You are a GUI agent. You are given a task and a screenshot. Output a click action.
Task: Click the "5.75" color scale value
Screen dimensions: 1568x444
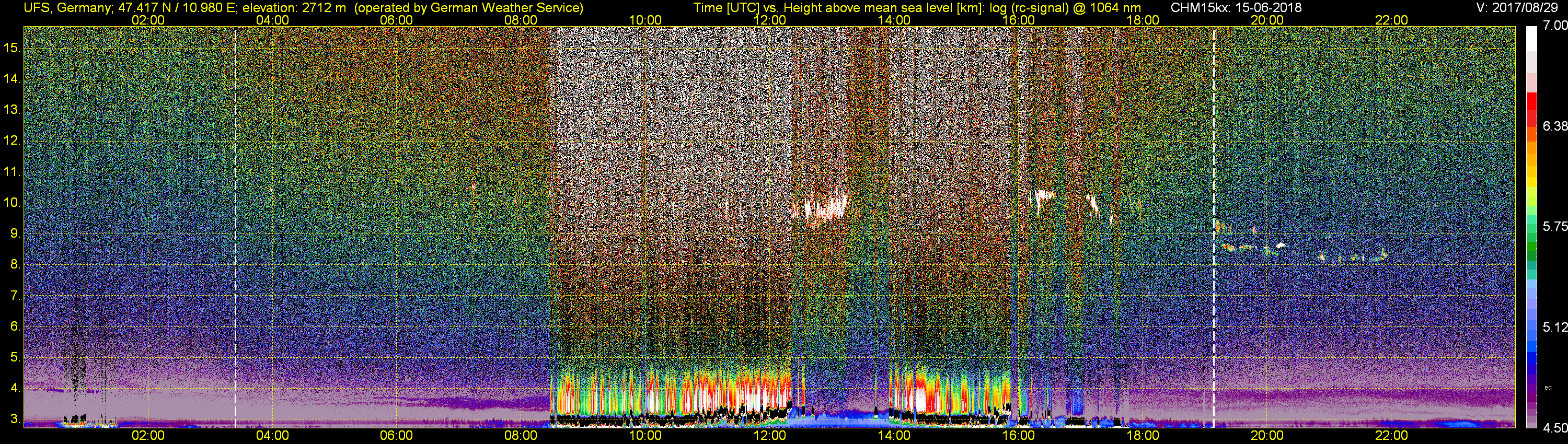[x=1555, y=227]
